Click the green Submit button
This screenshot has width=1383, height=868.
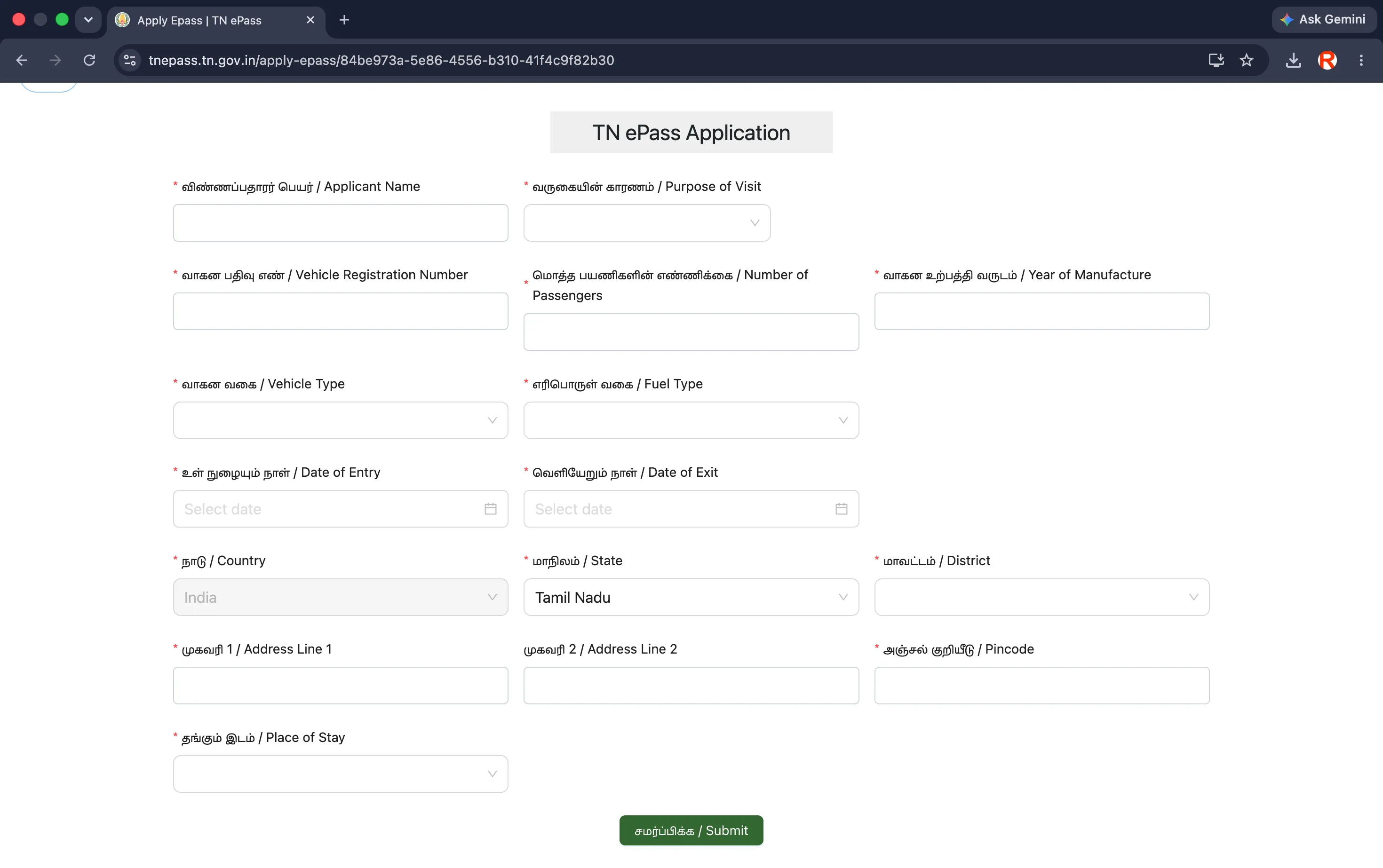[691, 831]
